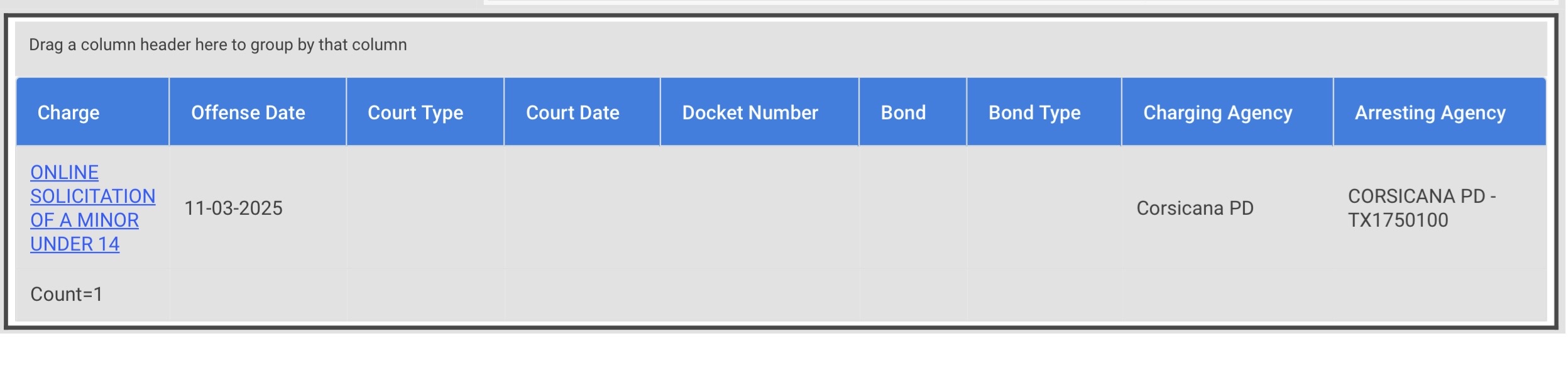The height and width of the screenshot is (370, 1568).
Task: Sort by Court Type column
Action: tap(415, 112)
